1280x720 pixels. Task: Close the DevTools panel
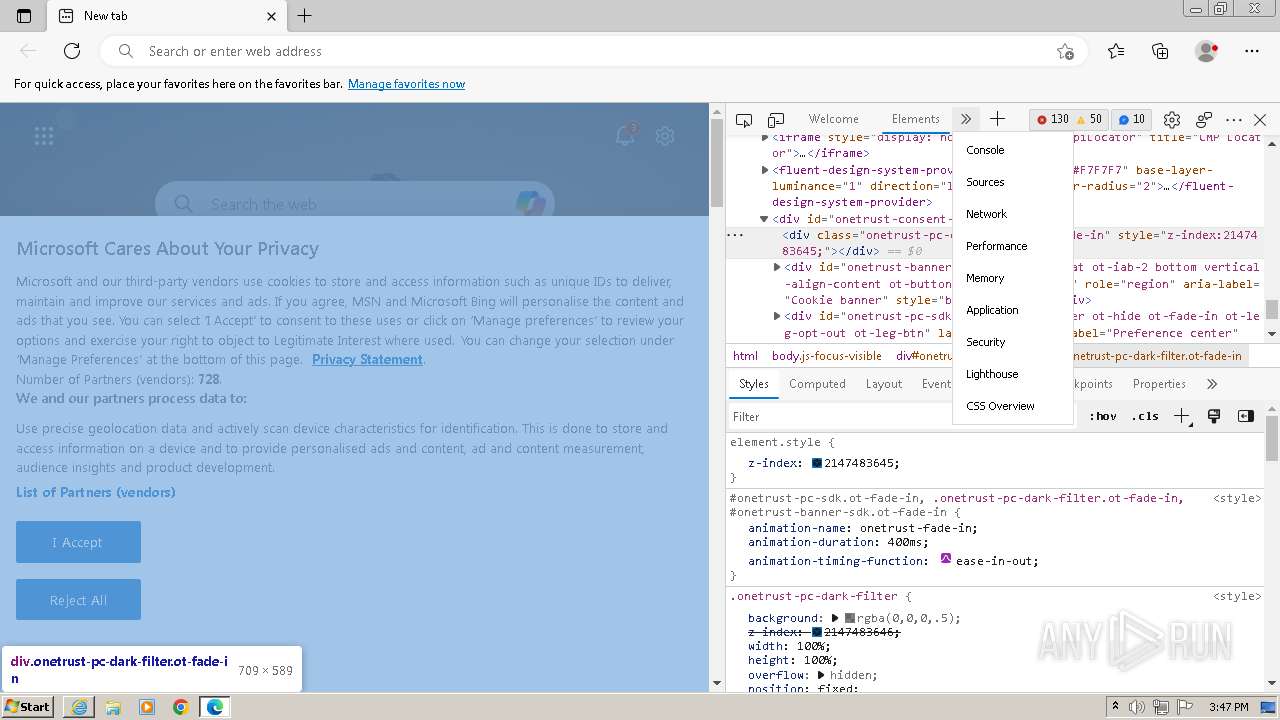tap(1260, 119)
